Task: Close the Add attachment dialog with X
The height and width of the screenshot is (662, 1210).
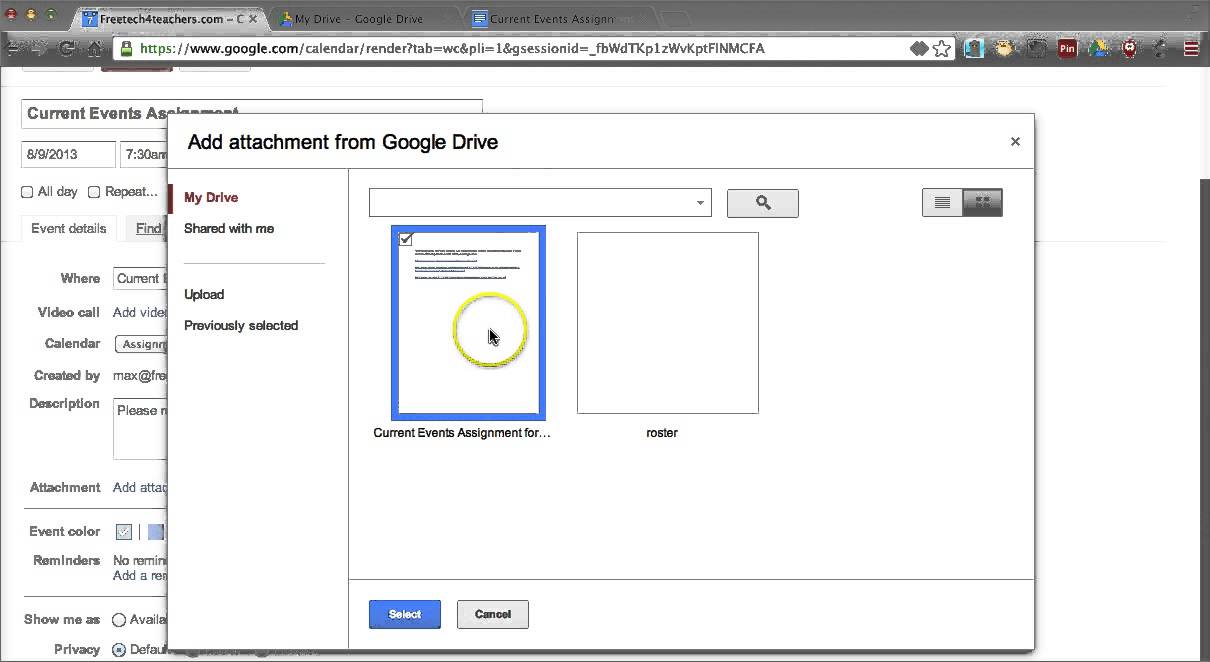Action: (1015, 142)
